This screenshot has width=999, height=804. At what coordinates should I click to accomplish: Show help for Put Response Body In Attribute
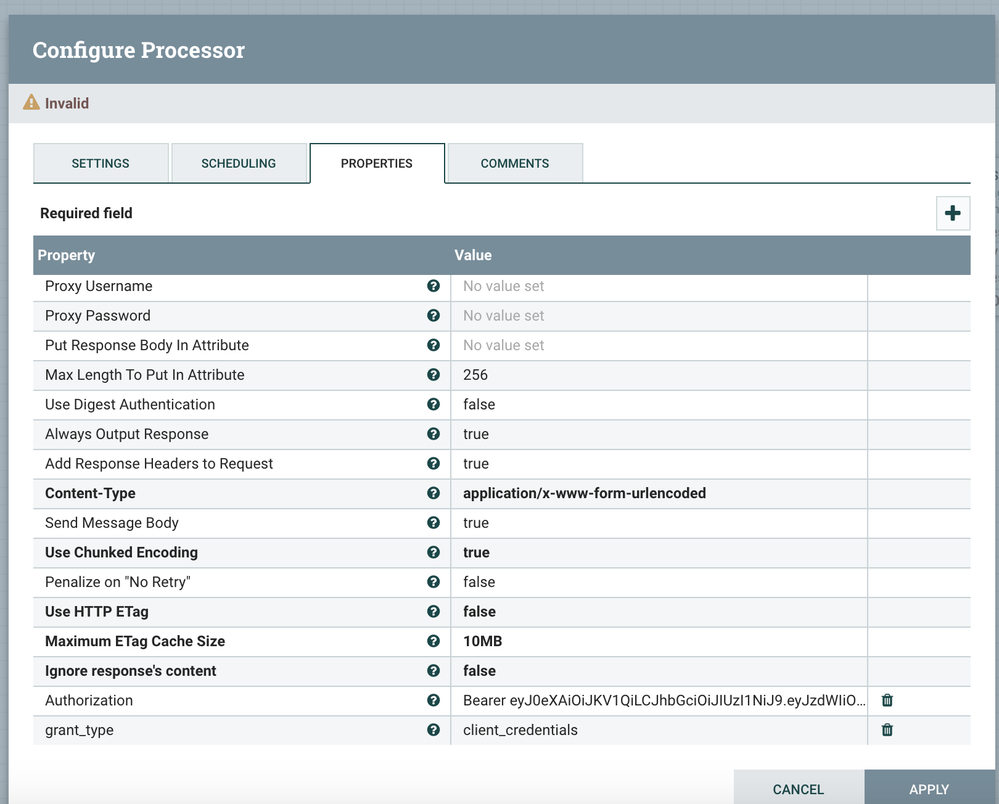pos(433,345)
